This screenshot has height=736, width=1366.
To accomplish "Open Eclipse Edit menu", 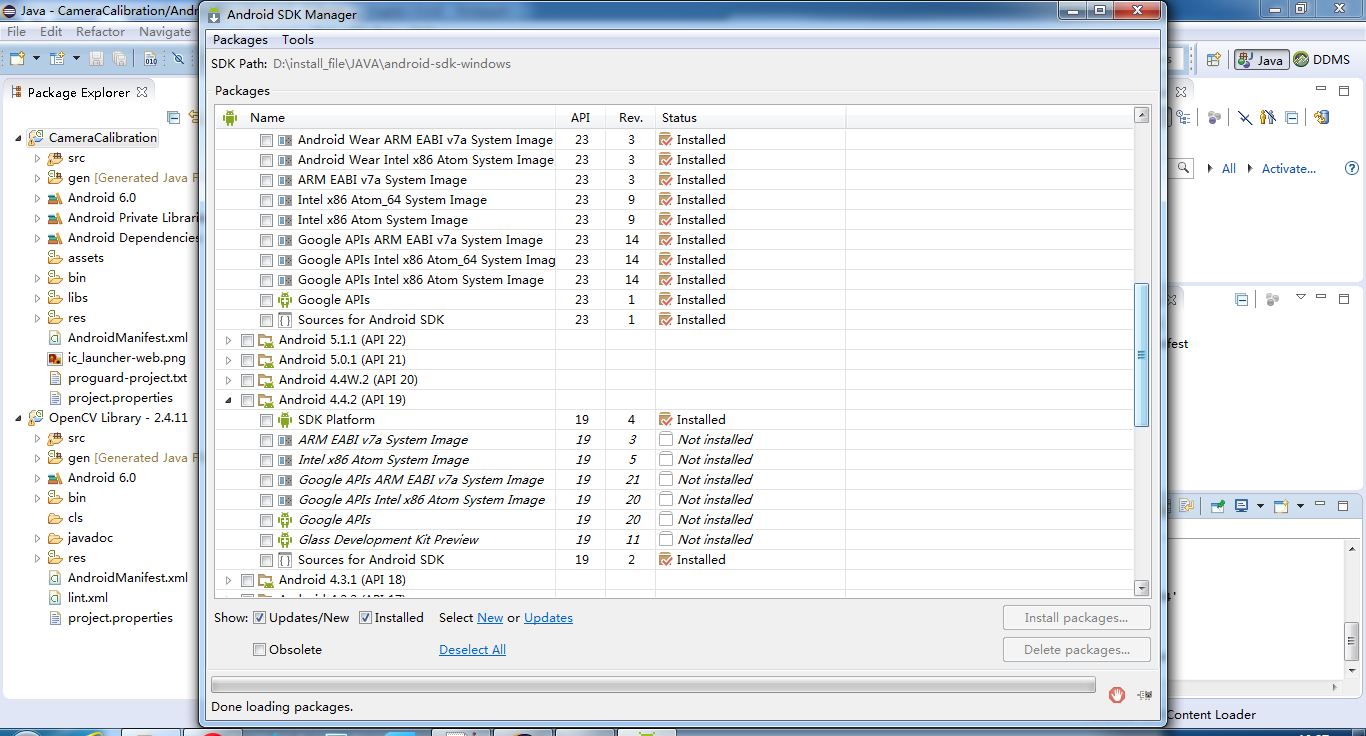I will pos(51,32).
